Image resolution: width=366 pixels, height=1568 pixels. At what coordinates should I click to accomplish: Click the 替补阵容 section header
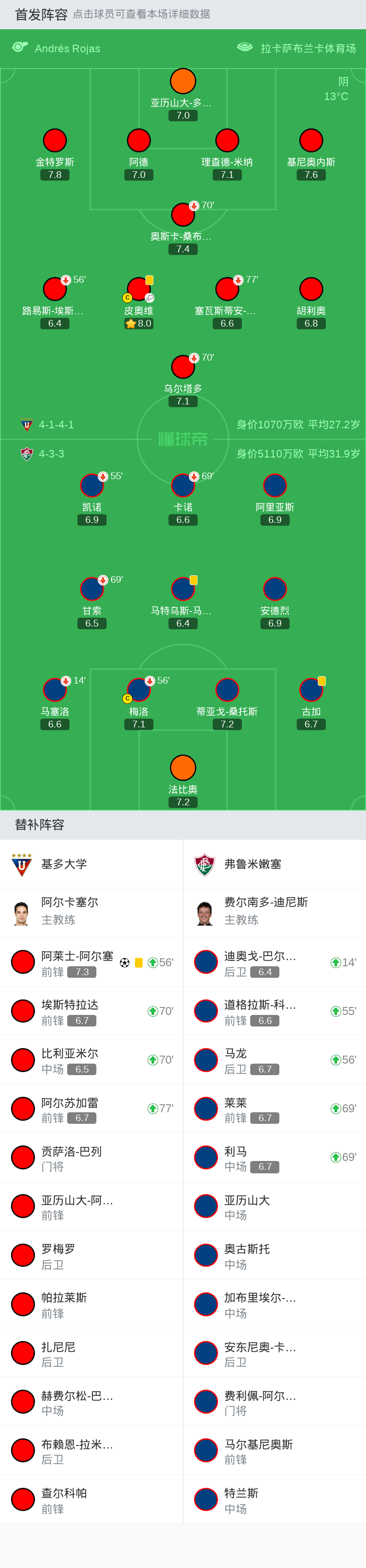39,825
